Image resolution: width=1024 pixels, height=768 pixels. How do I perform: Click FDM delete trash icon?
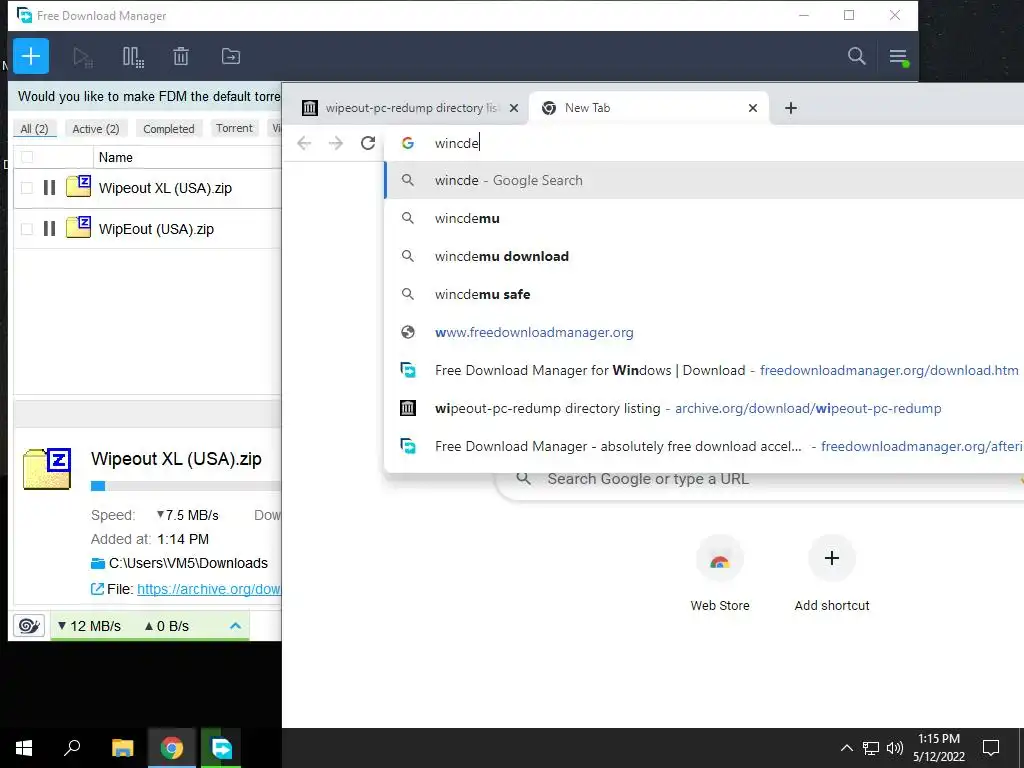coord(181,57)
